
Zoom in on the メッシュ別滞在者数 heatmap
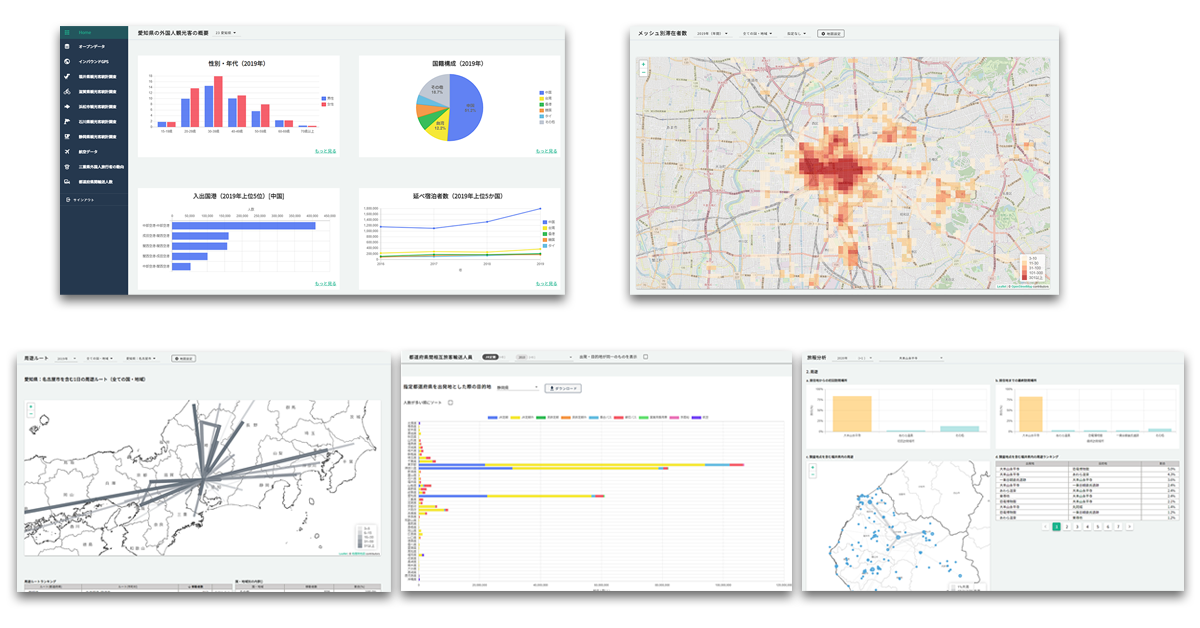(x=643, y=64)
